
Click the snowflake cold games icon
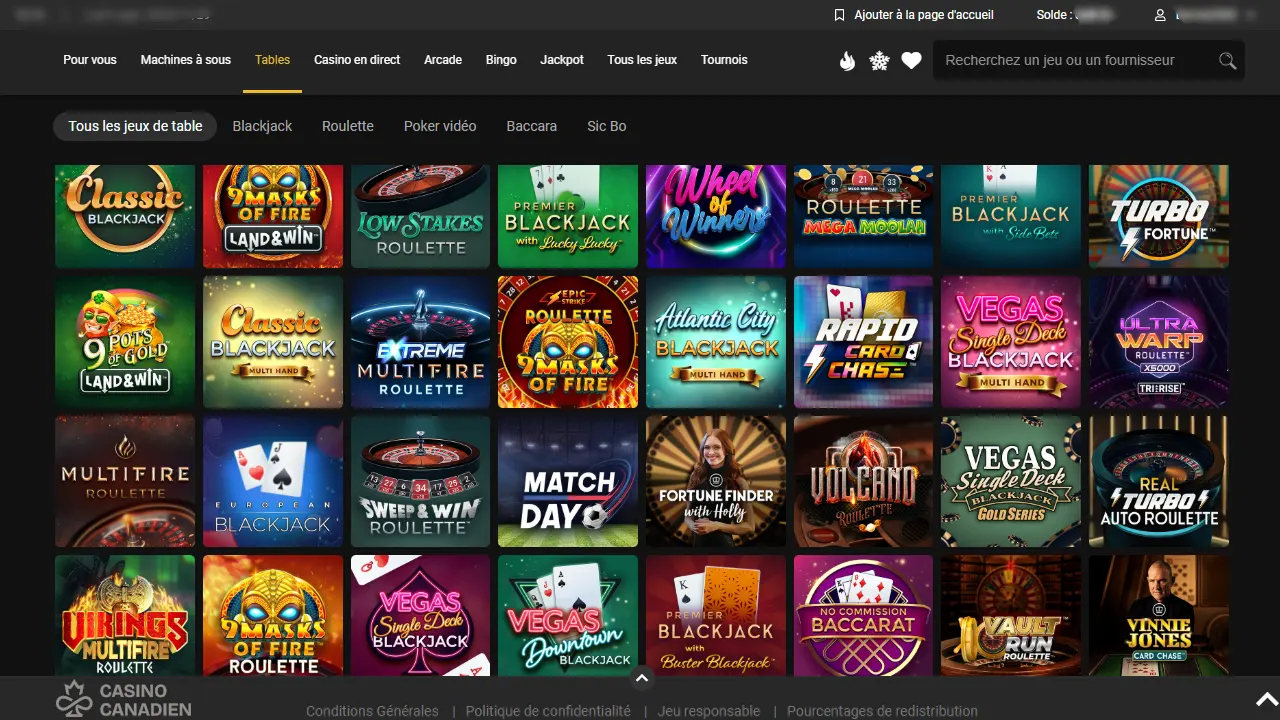coord(879,61)
